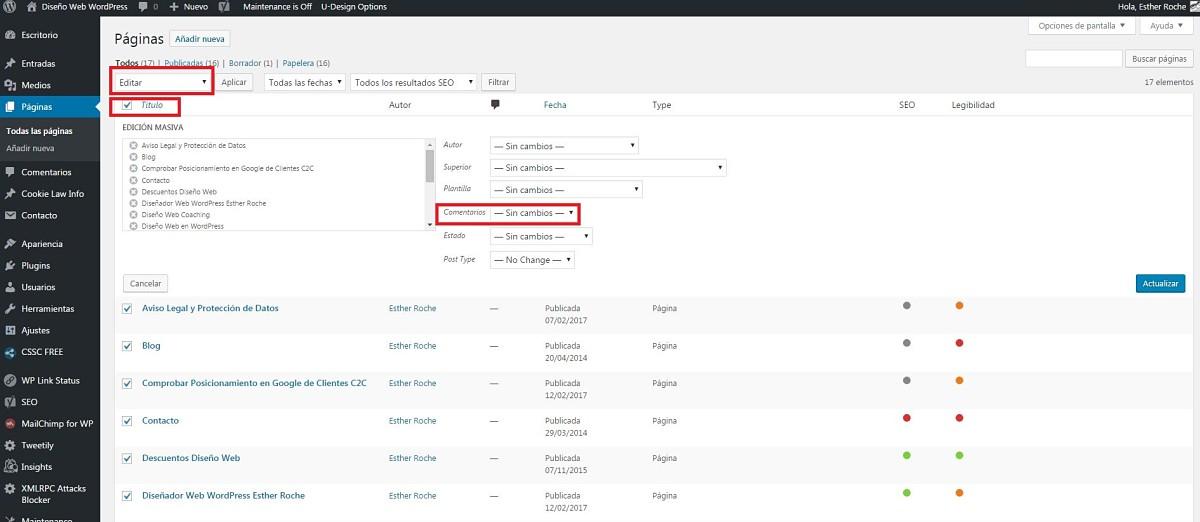Image resolution: width=1200 pixels, height=522 pixels.
Task: Uncheck the Descuentos Diseño Web checkbox
Action: point(127,458)
